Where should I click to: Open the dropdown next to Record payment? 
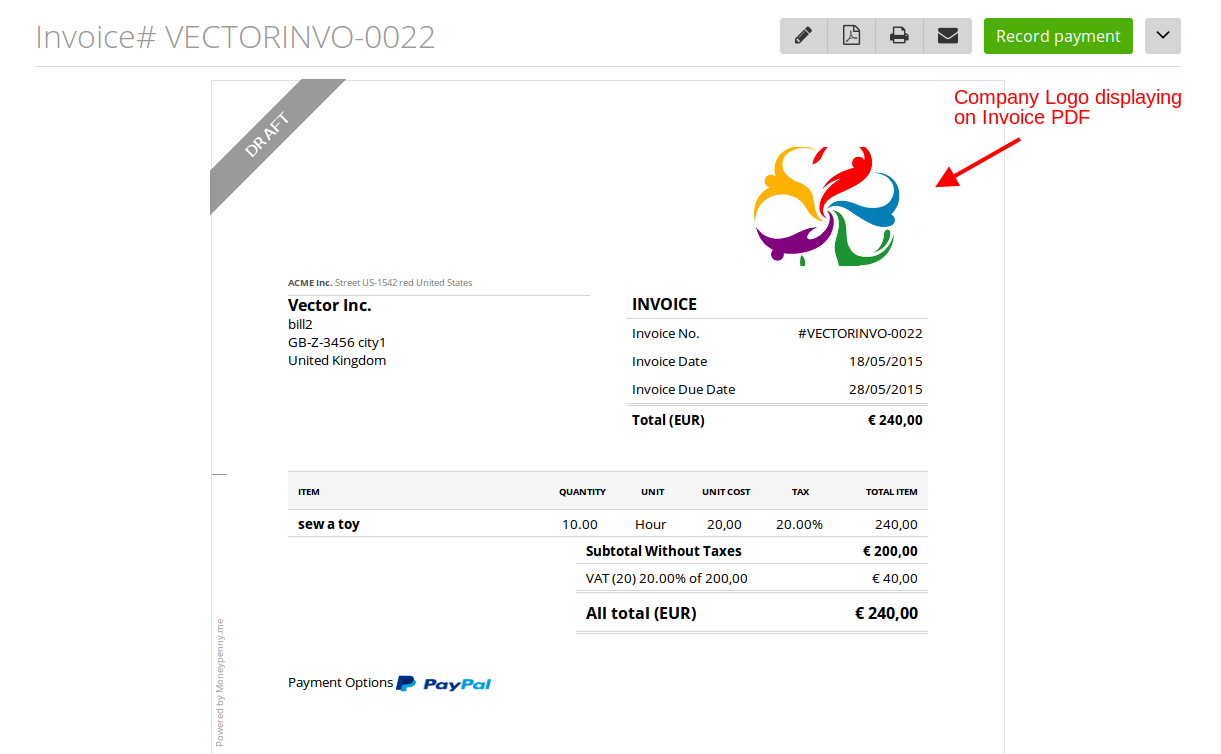point(1163,36)
